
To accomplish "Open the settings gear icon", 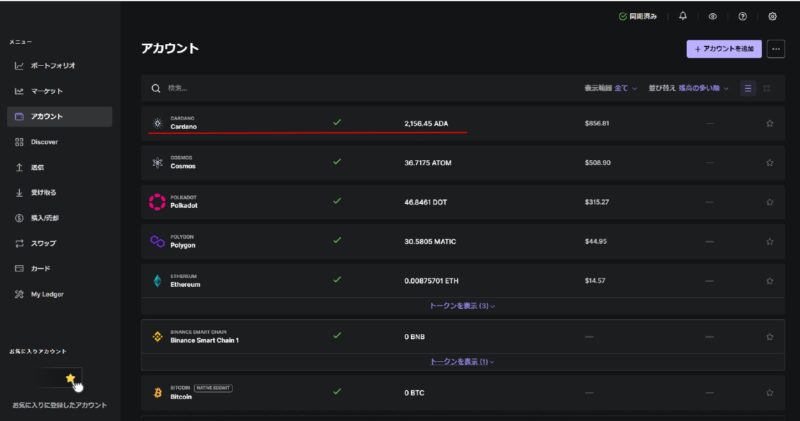I will [x=773, y=16].
